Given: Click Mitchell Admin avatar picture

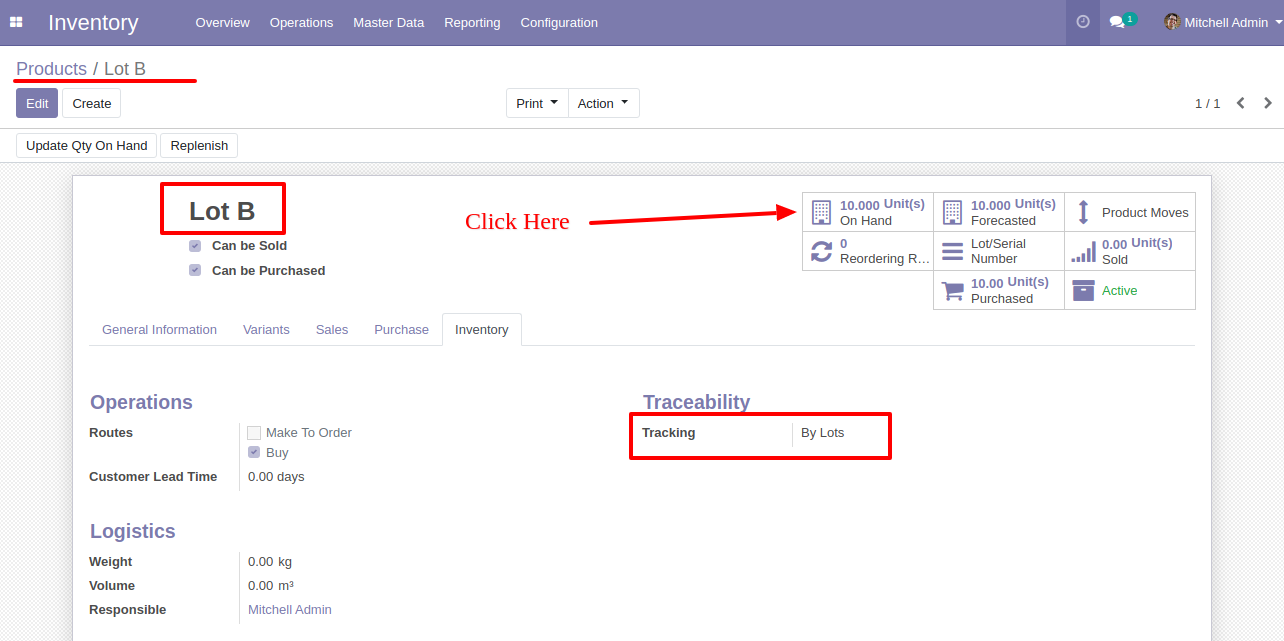Looking at the screenshot, I should pyautogui.click(x=1172, y=22).
